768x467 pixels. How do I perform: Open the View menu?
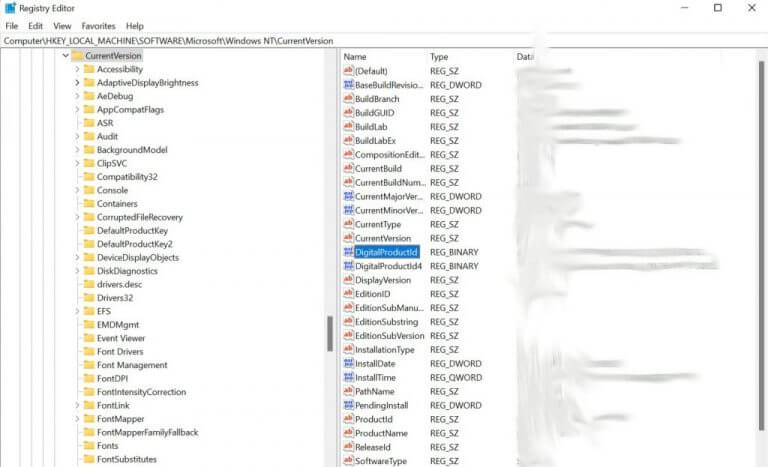click(62, 26)
